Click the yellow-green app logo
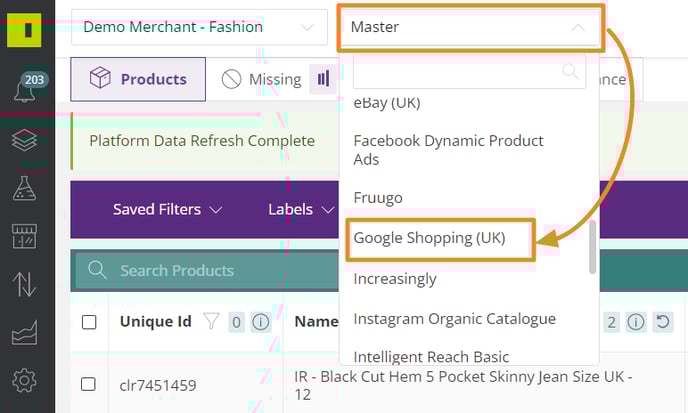688x413 pixels. tap(24, 29)
